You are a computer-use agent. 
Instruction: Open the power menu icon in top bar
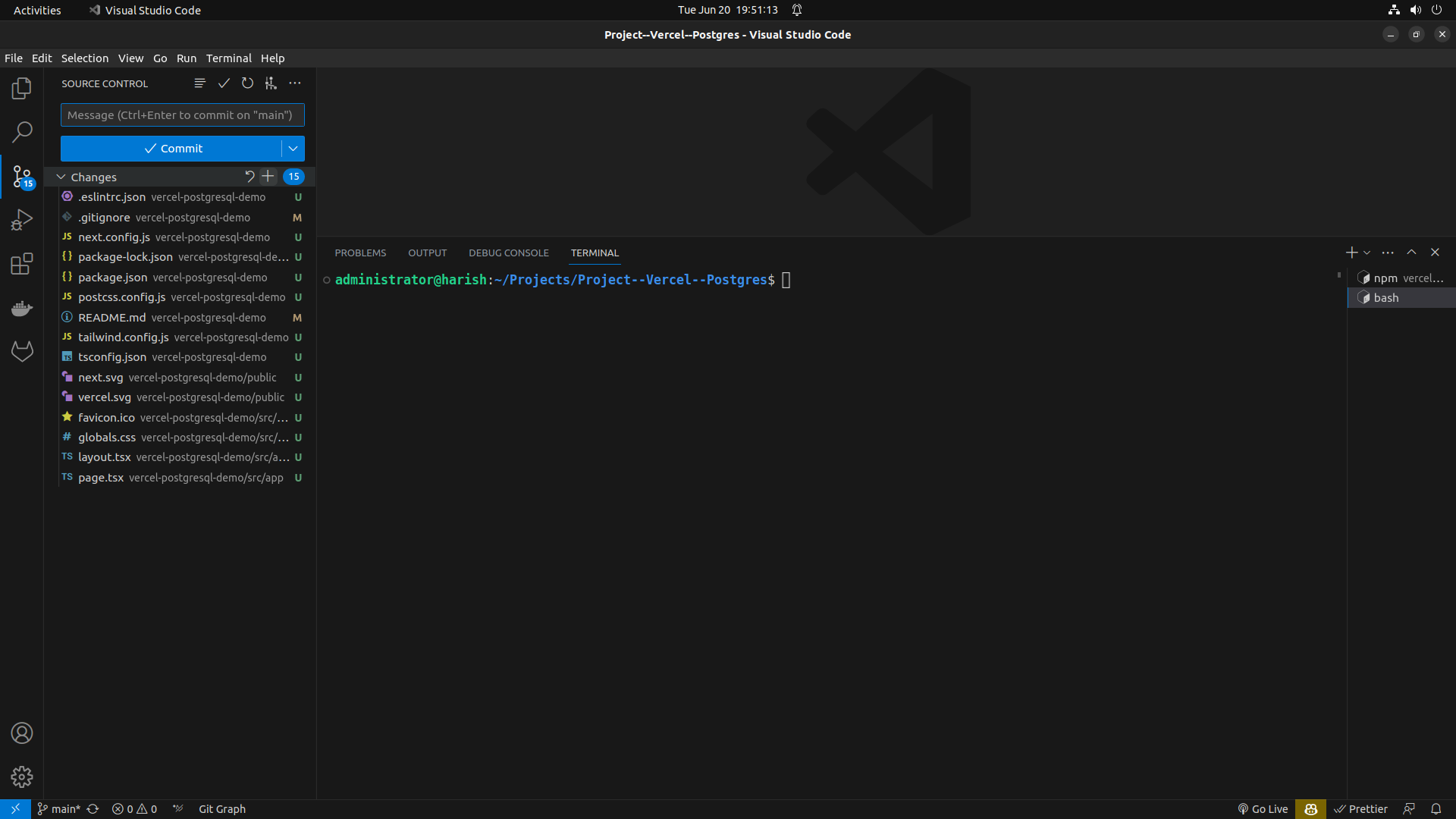1436,10
